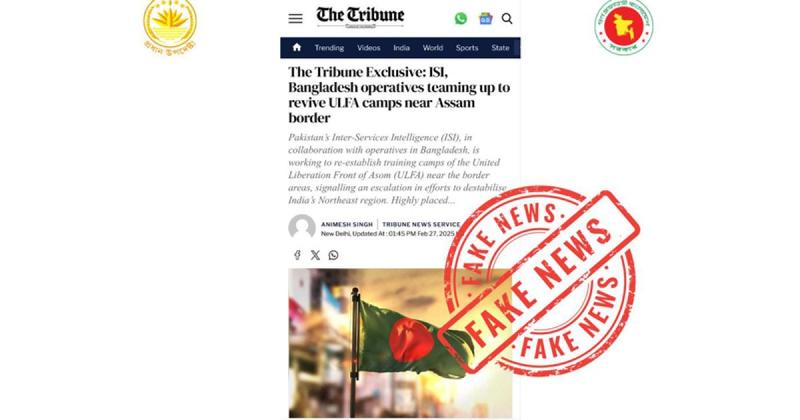The width and height of the screenshot is (800, 420).
Task: Share article on Facebook icon
Action: click(x=297, y=255)
